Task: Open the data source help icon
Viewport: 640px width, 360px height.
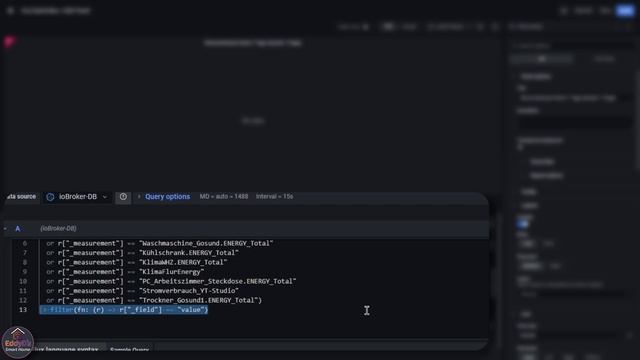Action: (123, 197)
